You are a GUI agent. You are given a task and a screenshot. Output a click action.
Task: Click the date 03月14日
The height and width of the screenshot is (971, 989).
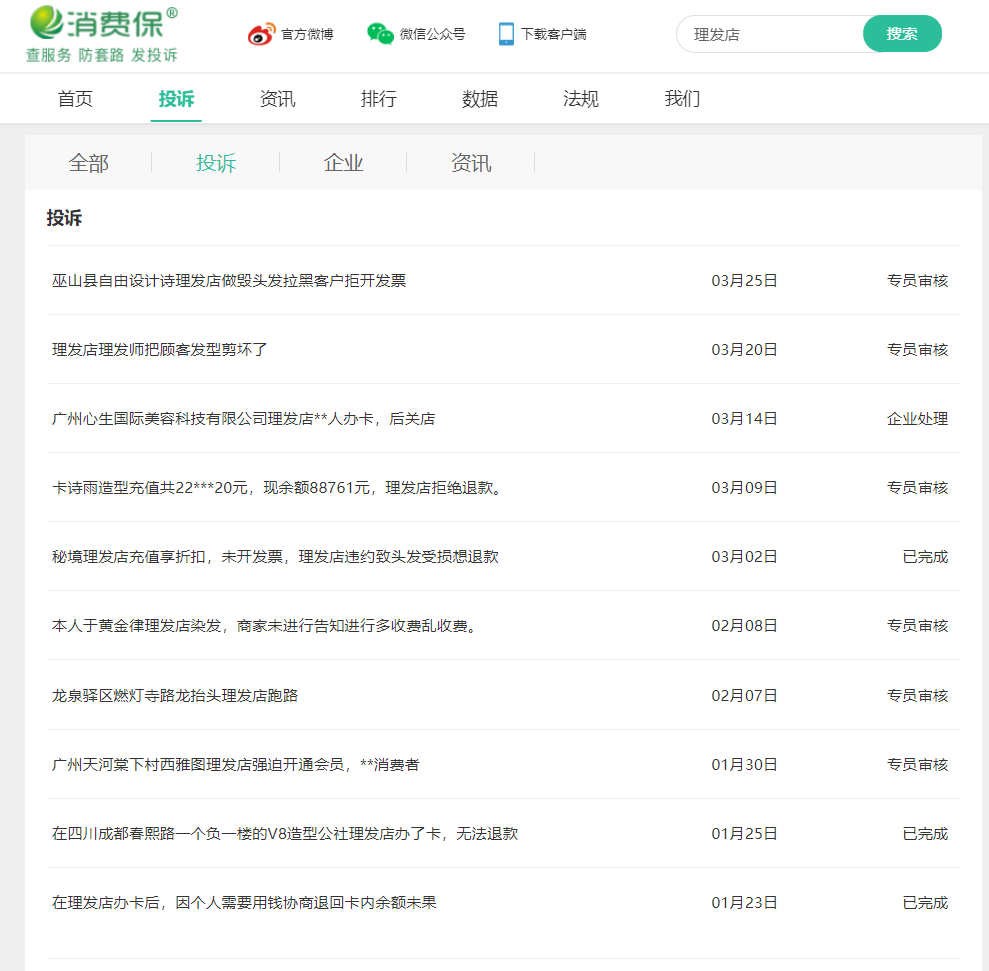[x=744, y=419]
